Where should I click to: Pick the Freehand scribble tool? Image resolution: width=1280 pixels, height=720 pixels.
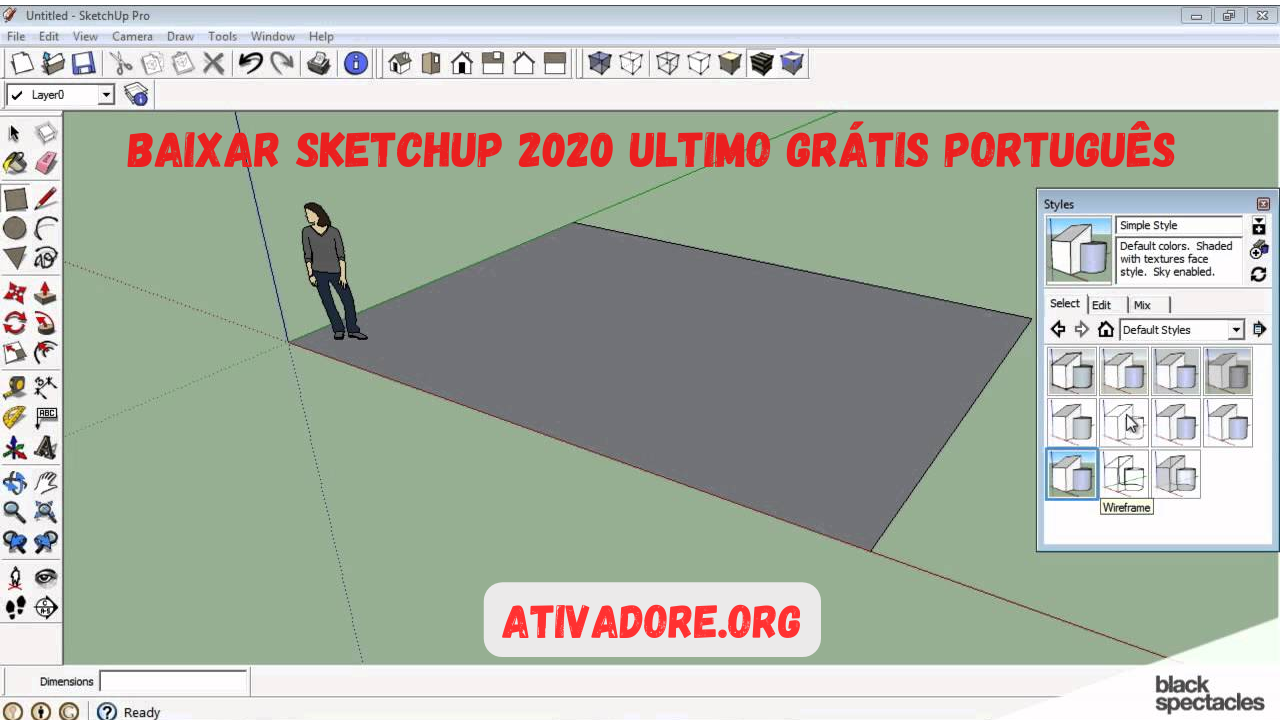[46, 259]
